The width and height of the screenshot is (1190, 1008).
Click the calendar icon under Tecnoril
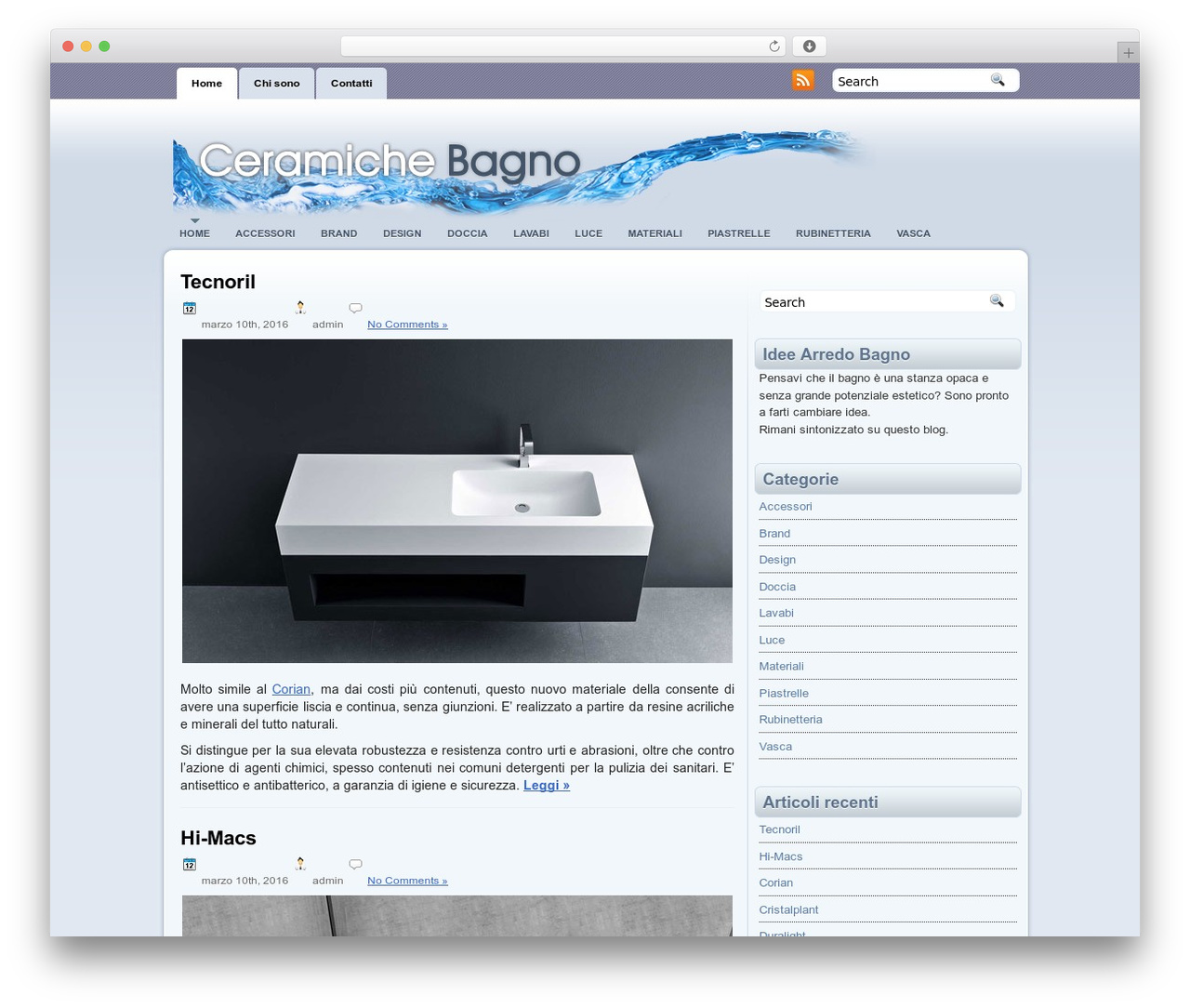190,308
